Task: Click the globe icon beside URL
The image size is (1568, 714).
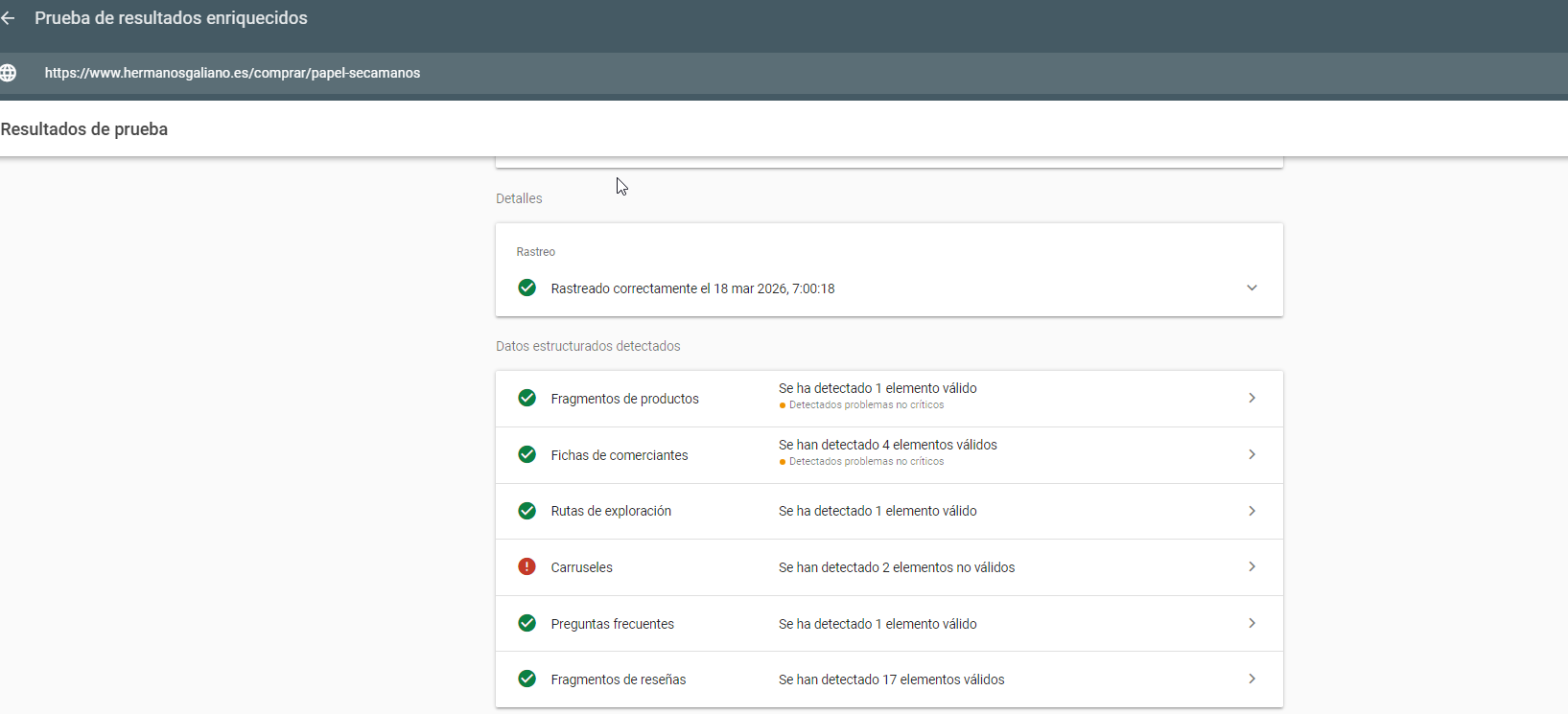Action: [x=9, y=73]
